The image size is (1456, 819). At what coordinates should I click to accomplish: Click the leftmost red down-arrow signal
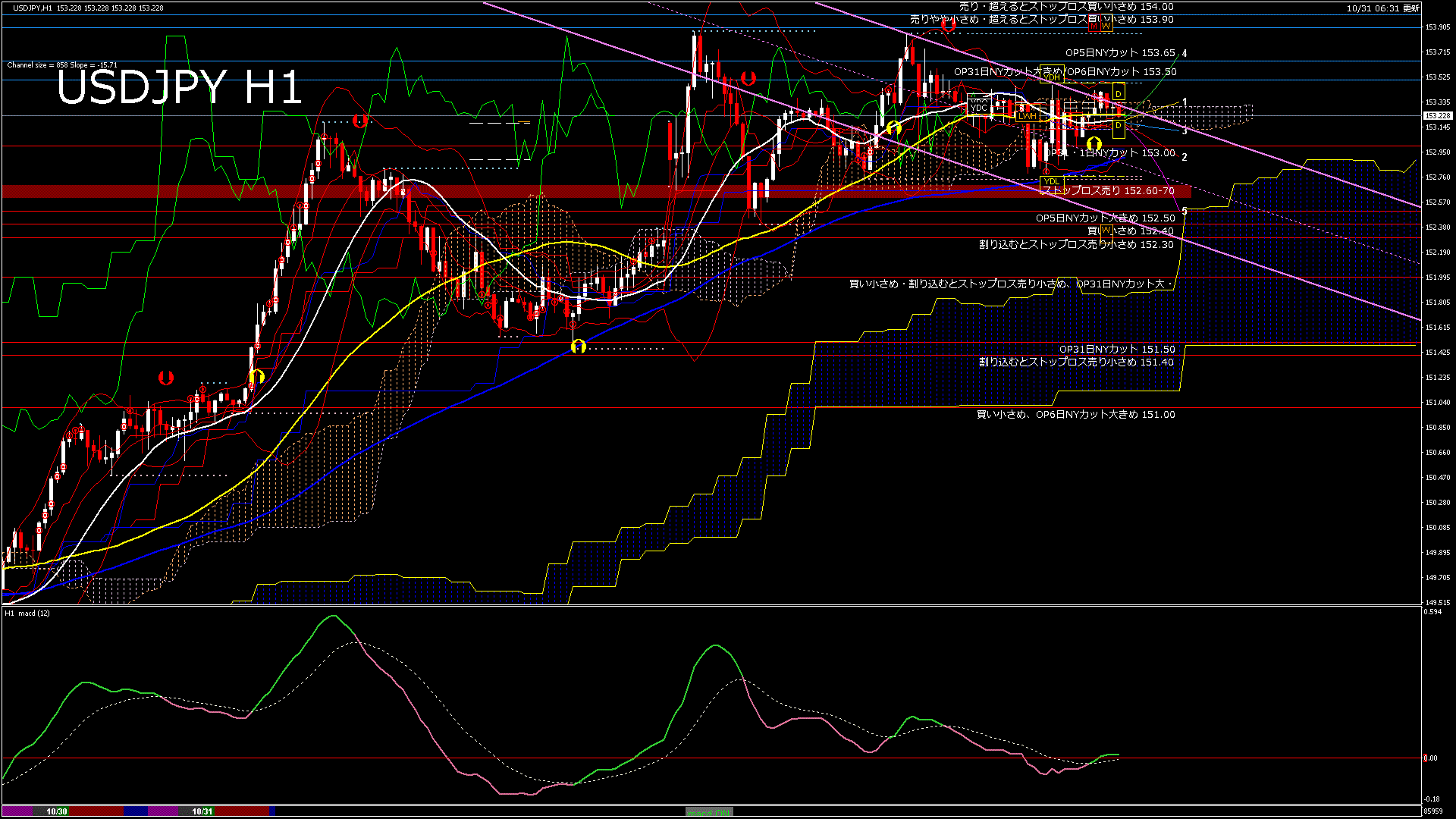coord(165,378)
